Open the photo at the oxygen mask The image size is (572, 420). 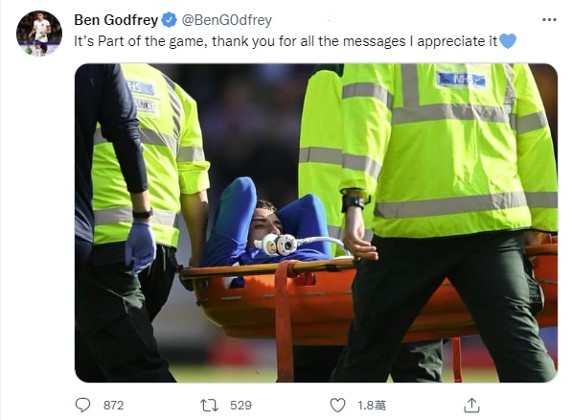click(x=277, y=244)
